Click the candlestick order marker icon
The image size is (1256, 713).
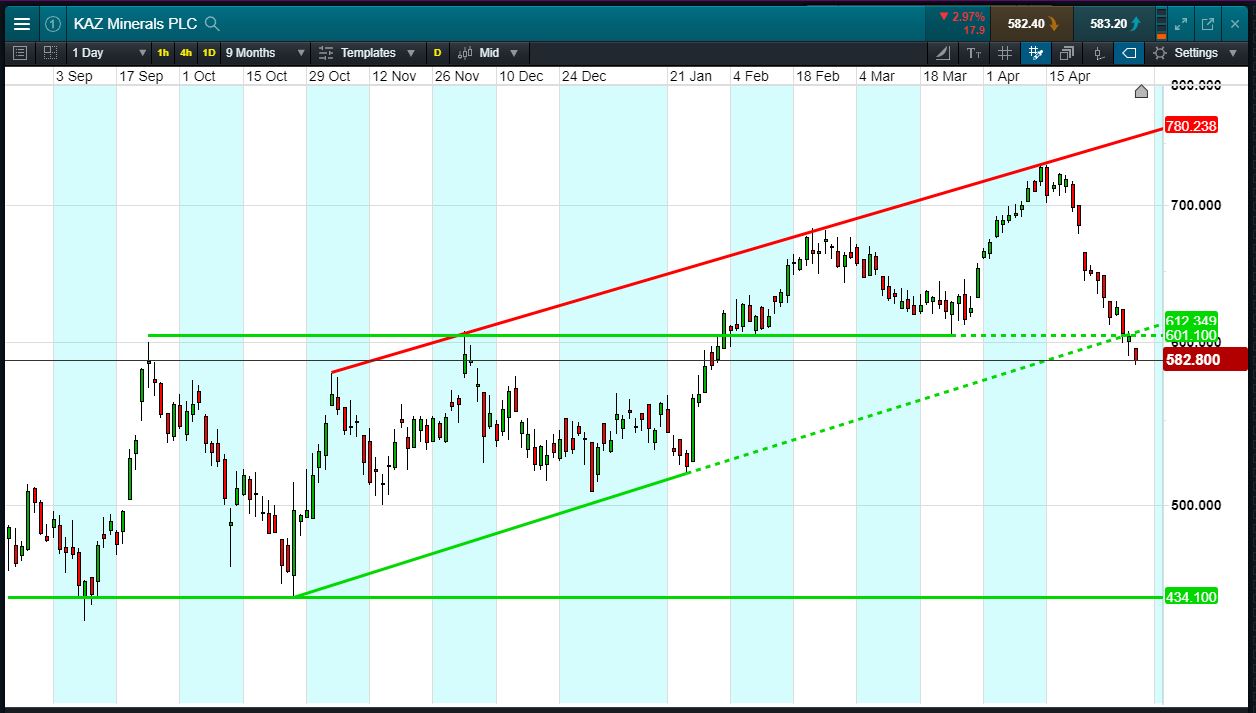click(x=1098, y=53)
